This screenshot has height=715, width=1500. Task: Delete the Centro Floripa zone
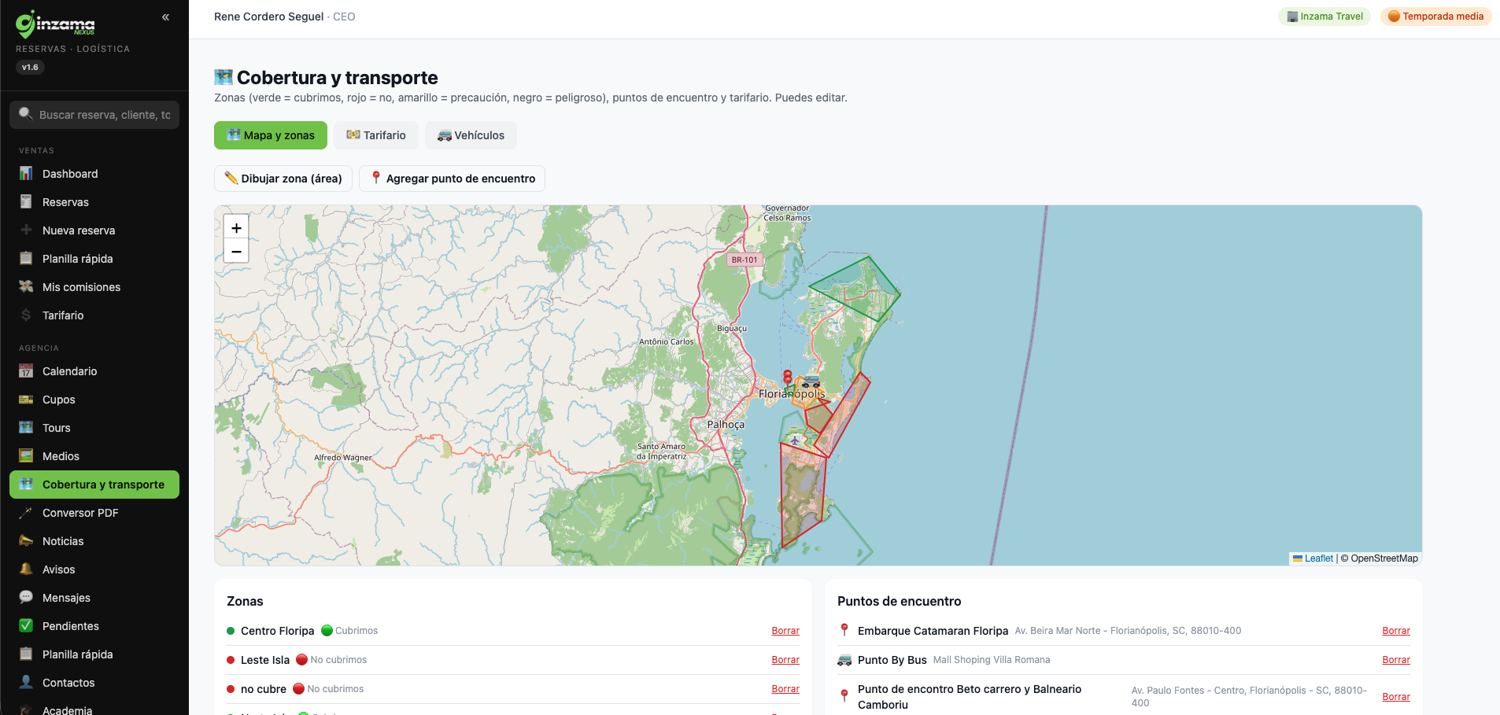click(785, 631)
